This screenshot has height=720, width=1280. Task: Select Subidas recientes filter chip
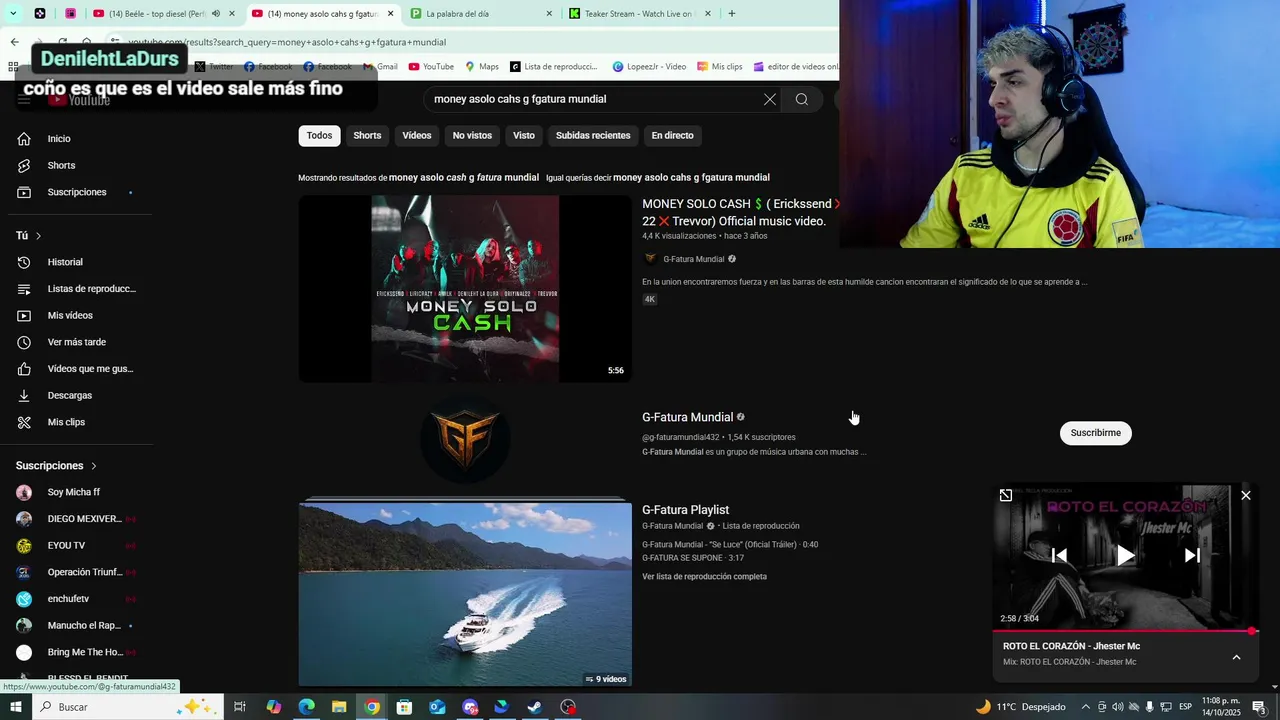[593, 135]
